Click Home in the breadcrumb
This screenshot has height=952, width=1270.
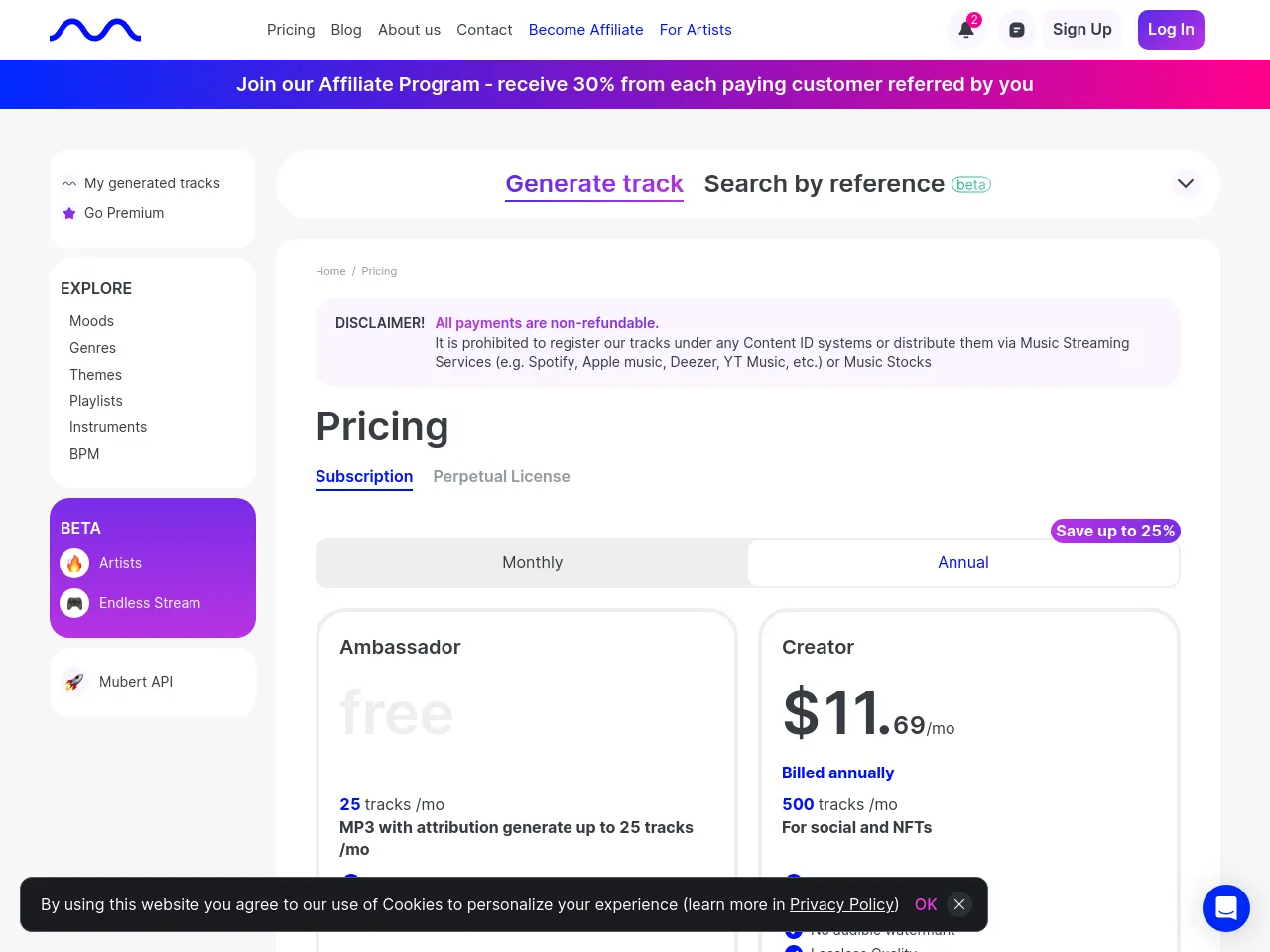point(330,271)
